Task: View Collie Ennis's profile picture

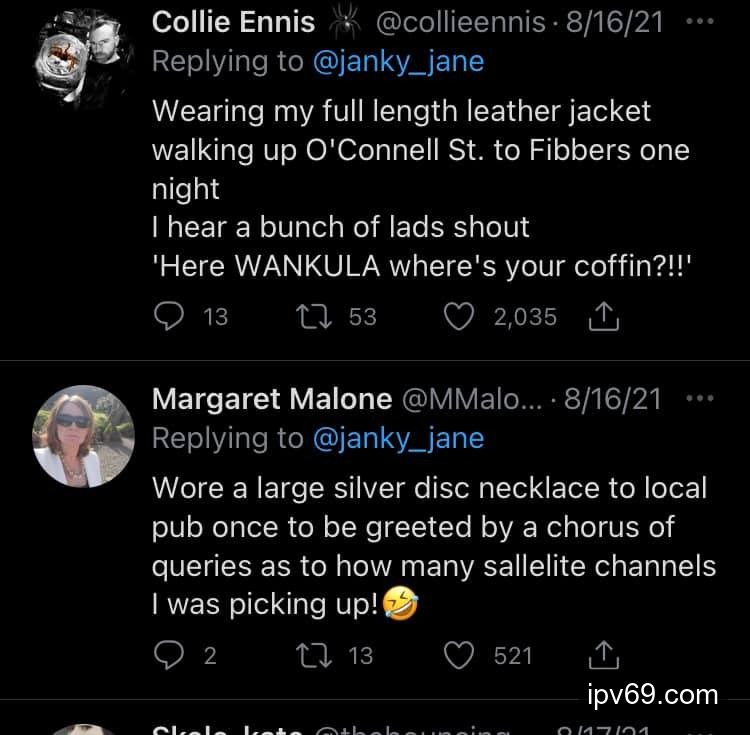Action: 84,58
